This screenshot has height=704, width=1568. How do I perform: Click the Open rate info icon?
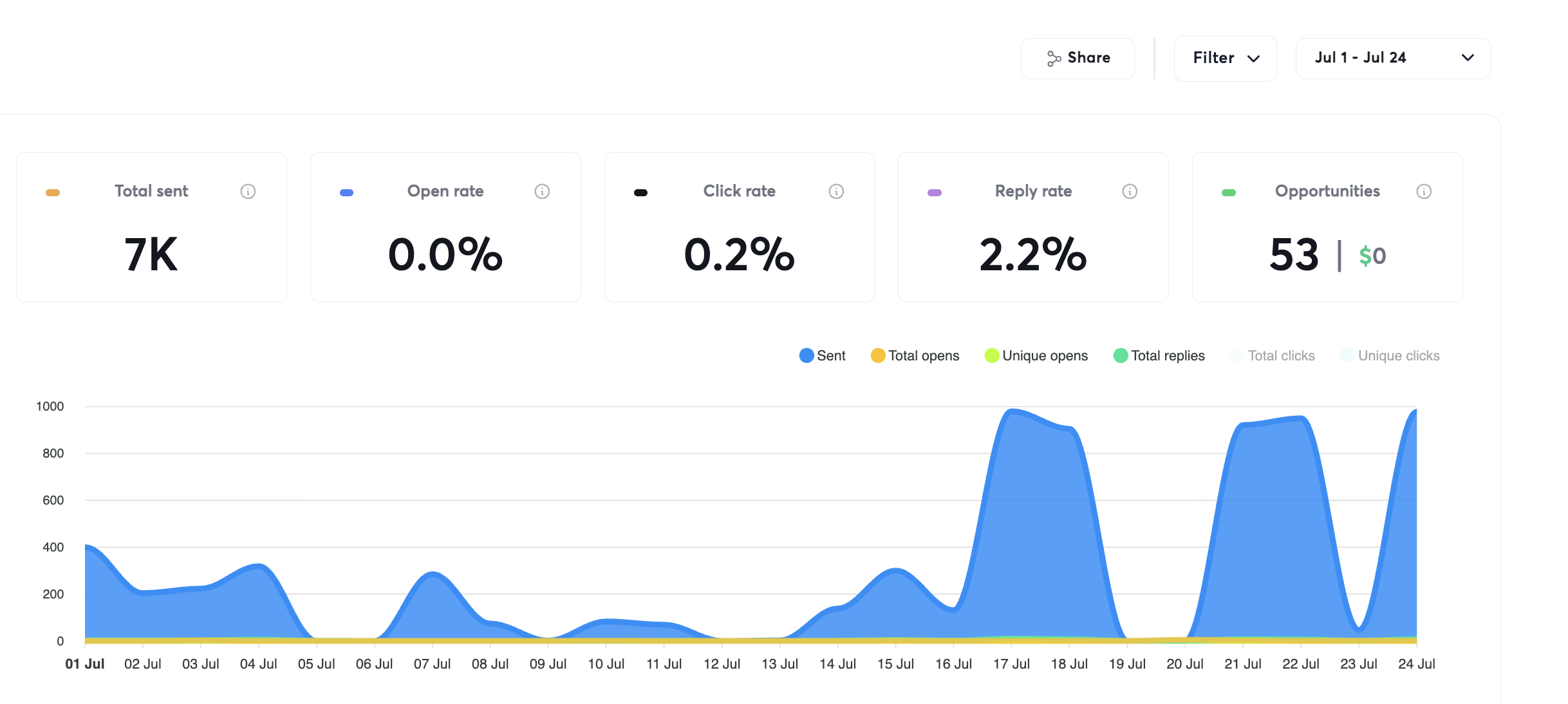[x=542, y=191]
